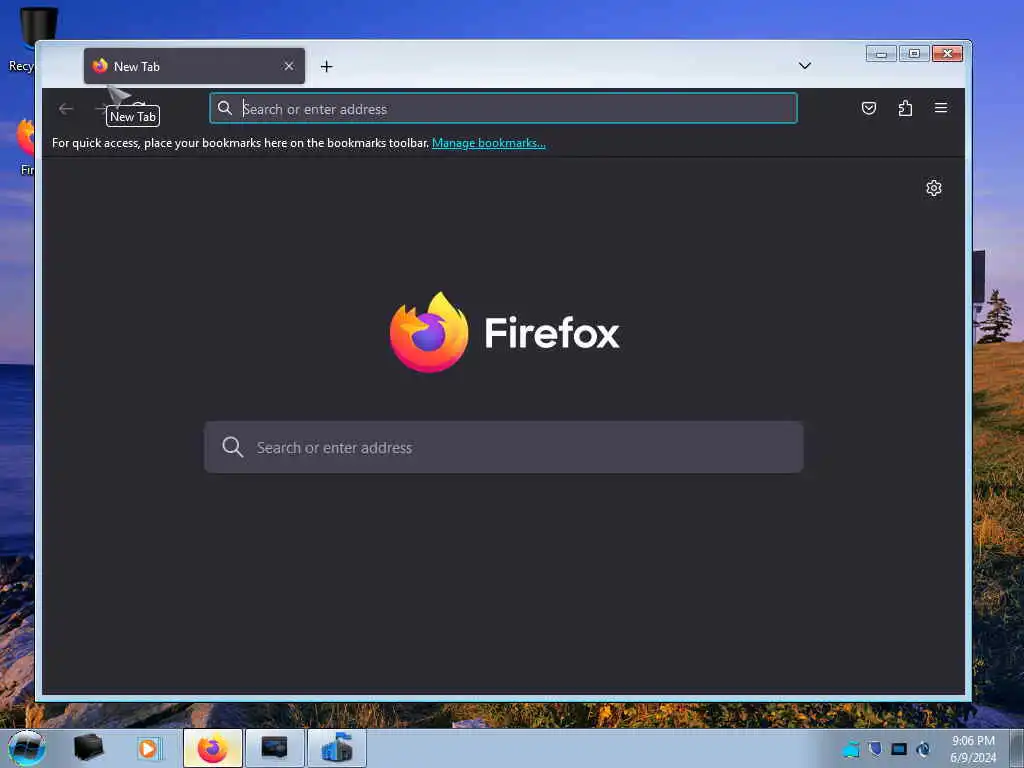Select the New Tab browser tab

click(x=194, y=66)
